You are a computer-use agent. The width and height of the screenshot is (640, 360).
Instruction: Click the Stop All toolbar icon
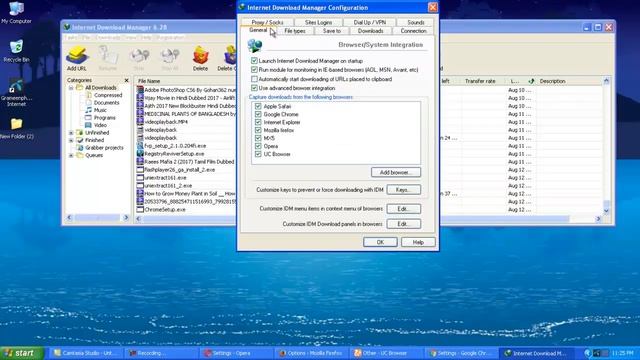coord(170,58)
